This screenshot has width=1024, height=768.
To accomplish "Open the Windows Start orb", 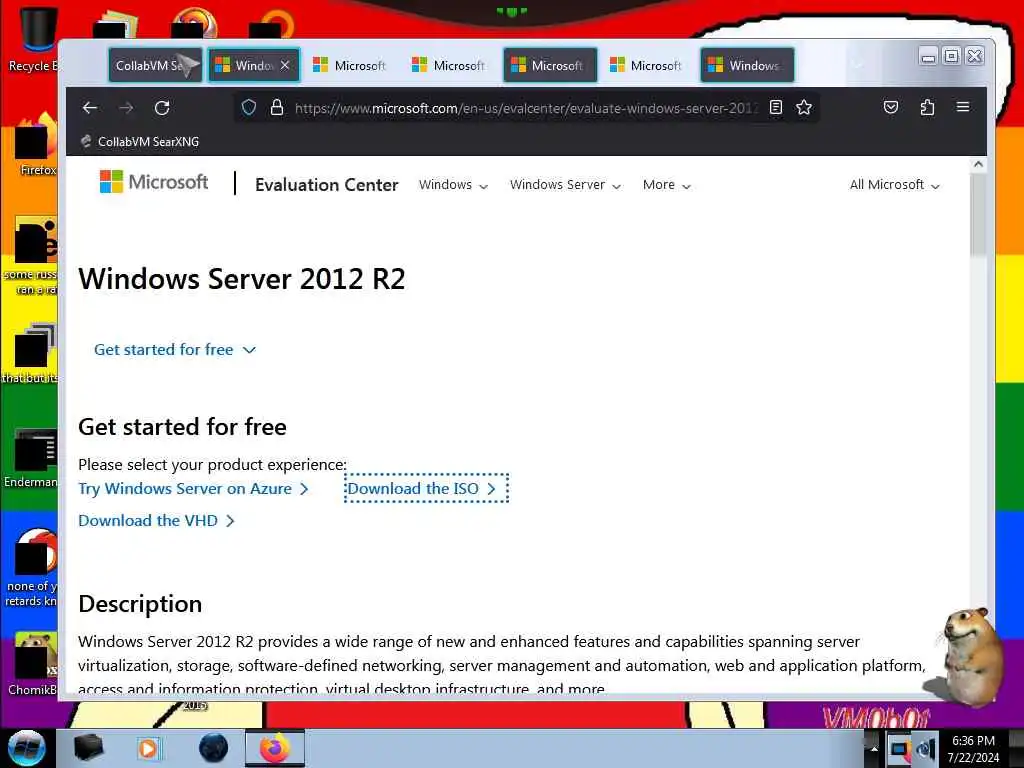I will tap(26, 748).
